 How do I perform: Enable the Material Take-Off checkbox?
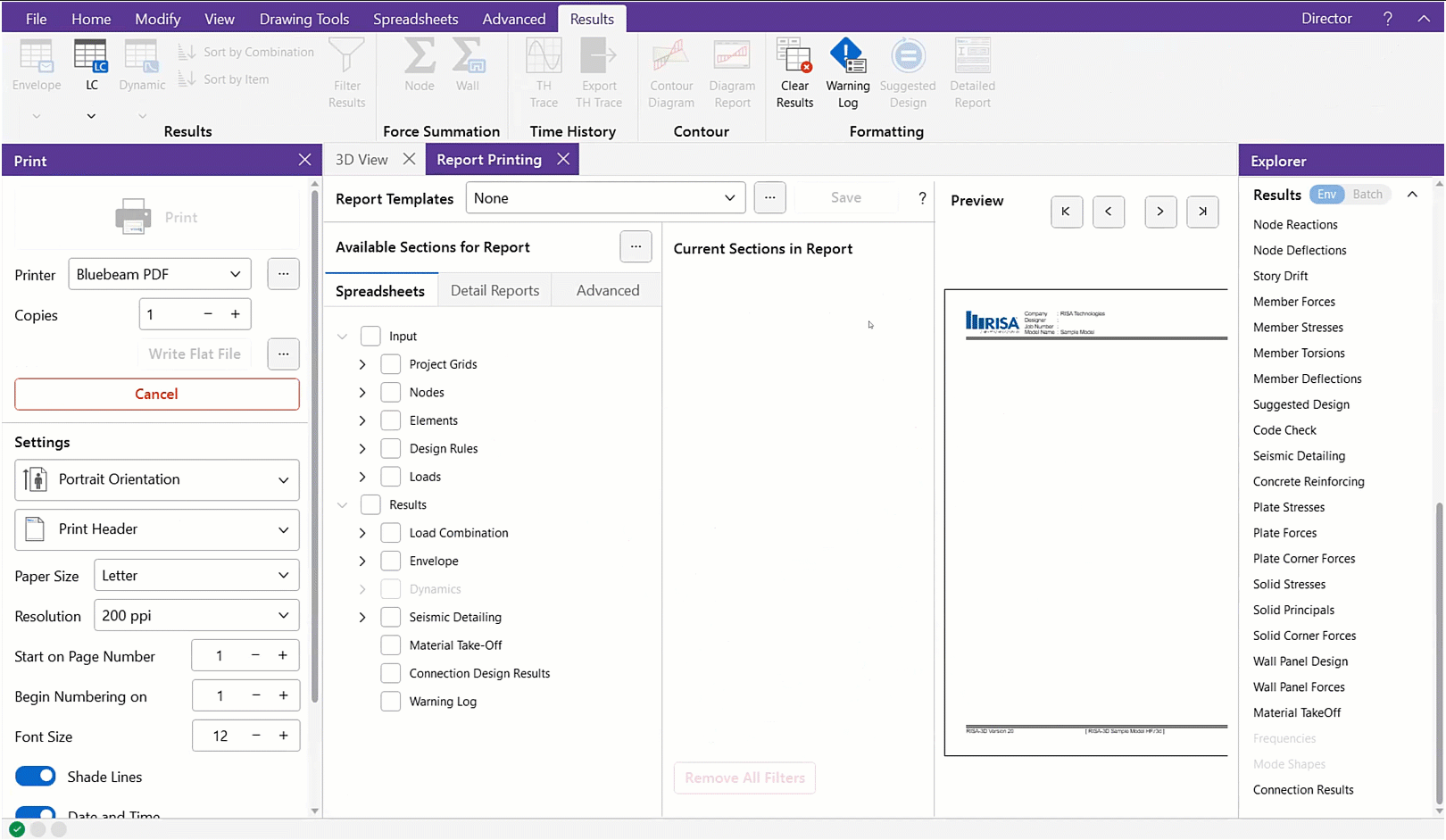click(390, 645)
